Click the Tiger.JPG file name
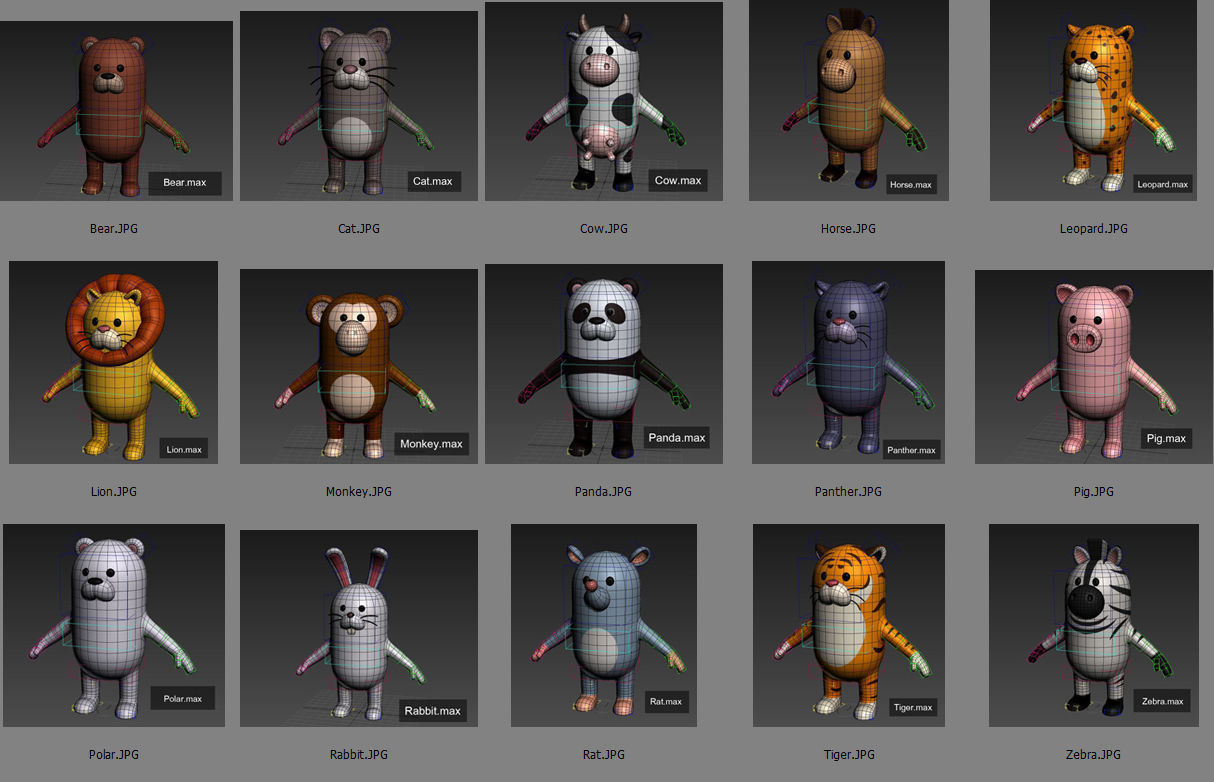 pos(848,755)
